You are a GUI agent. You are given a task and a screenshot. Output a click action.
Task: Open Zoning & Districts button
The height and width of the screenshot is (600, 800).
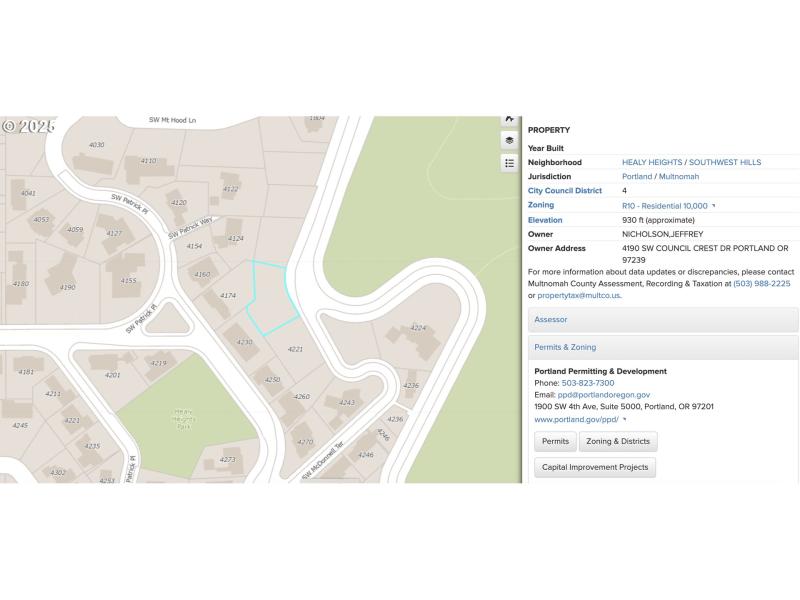point(617,441)
